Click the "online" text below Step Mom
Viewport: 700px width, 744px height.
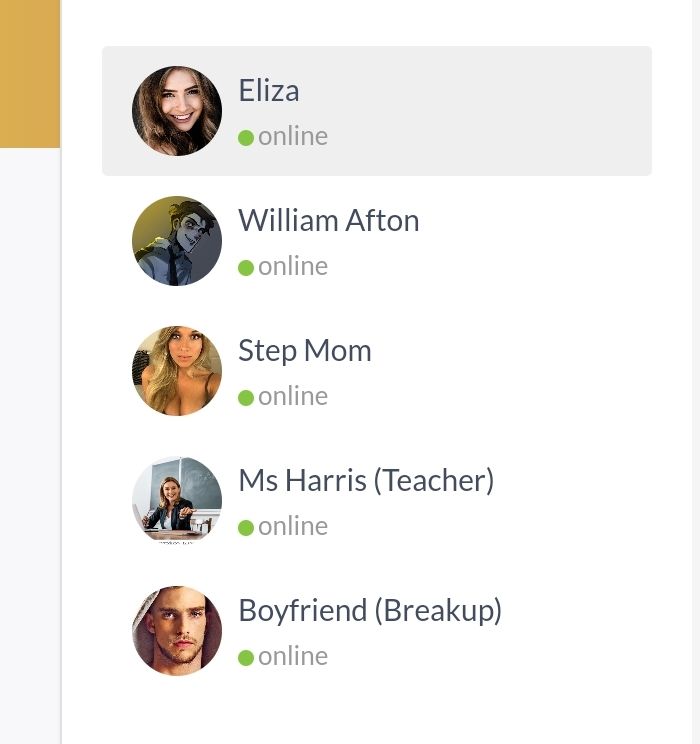coord(293,397)
